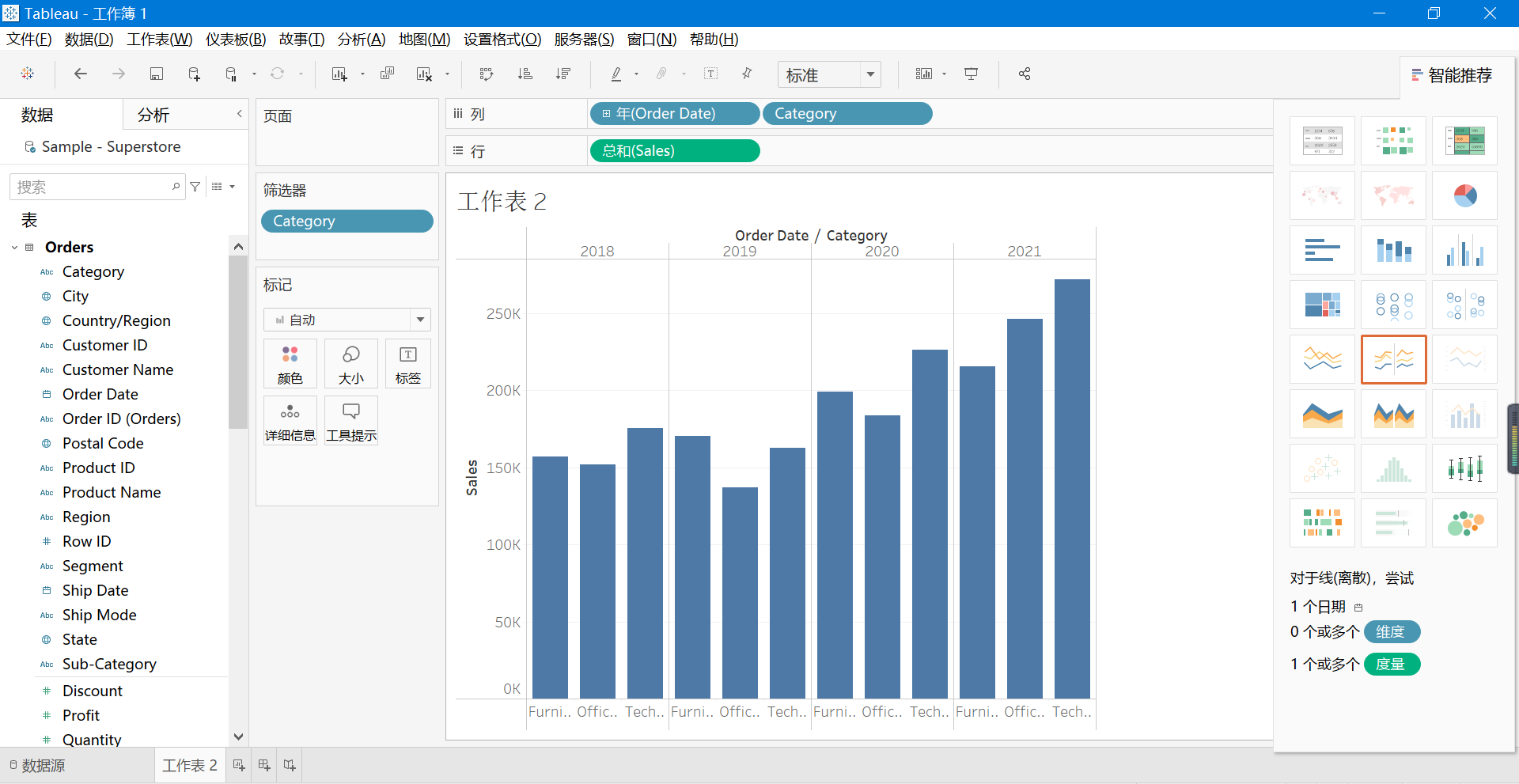Select the Sub-Category field

tap(109, 664)
